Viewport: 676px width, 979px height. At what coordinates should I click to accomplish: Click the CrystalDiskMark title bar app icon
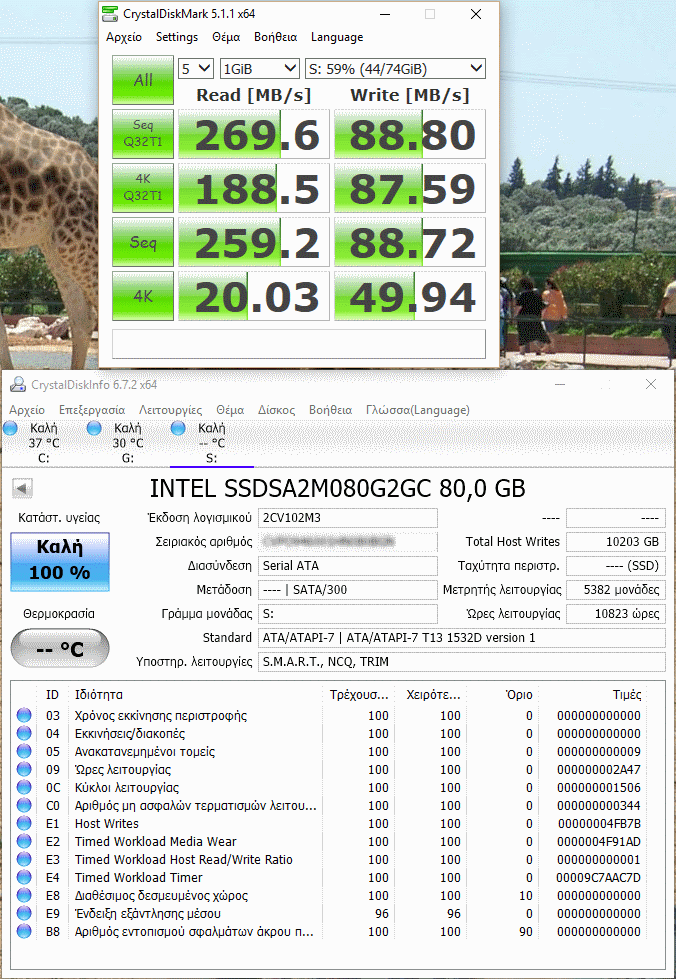(110, 13)
